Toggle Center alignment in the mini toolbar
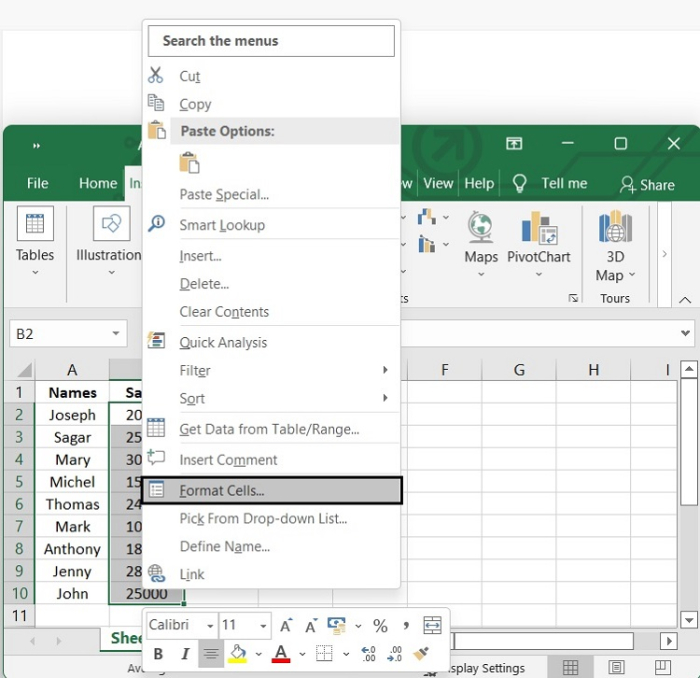700x678 pixels. tap(211, 654)
